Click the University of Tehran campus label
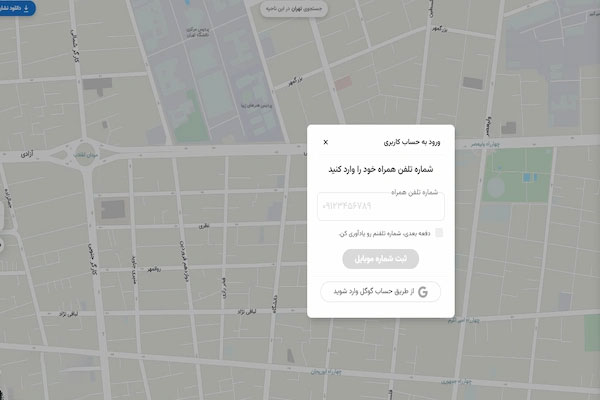This screenshot has width=600, height=400. tap(197, 32)
